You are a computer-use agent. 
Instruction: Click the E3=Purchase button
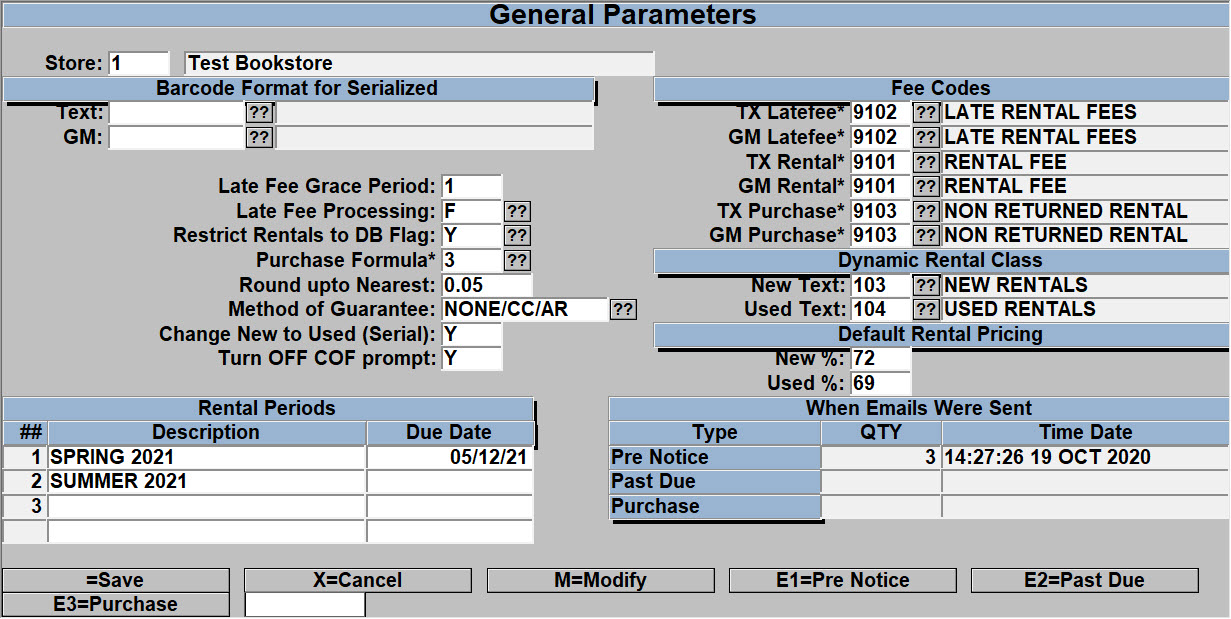(x=115, y=604)
